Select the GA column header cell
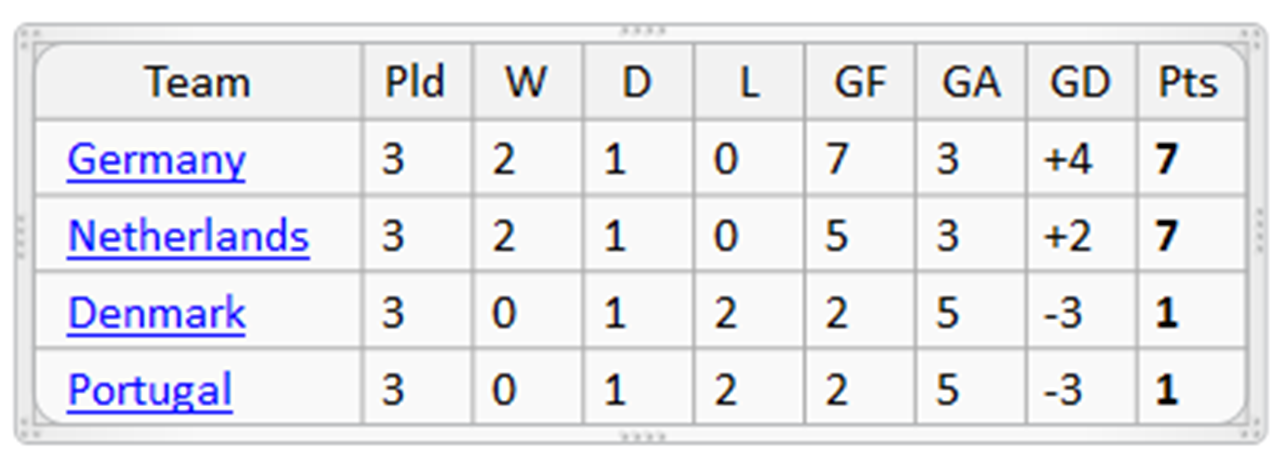This screenshot has width=1287, height=456. click(x=970, y=83)
